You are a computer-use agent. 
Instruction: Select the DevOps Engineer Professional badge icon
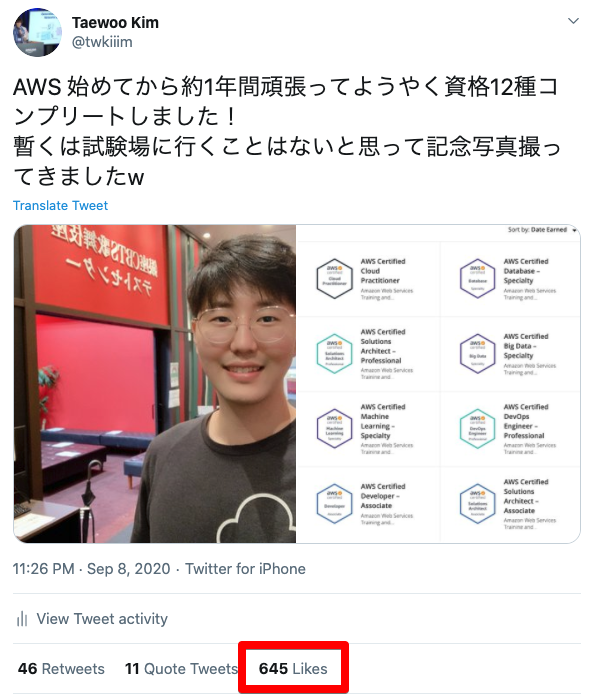click(477, 428)
